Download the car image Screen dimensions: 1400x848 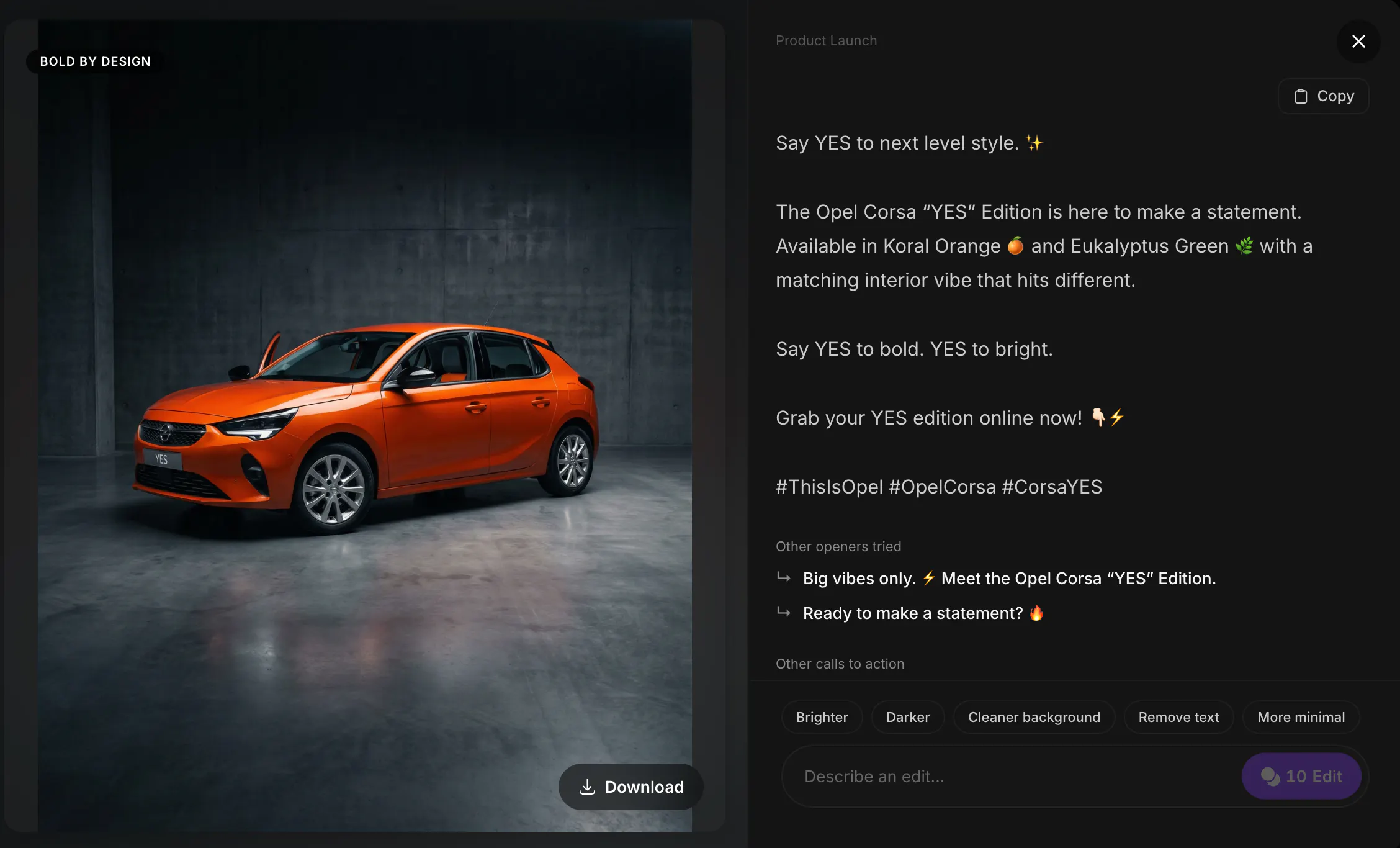pyautogui.click(x=631, y=787)
